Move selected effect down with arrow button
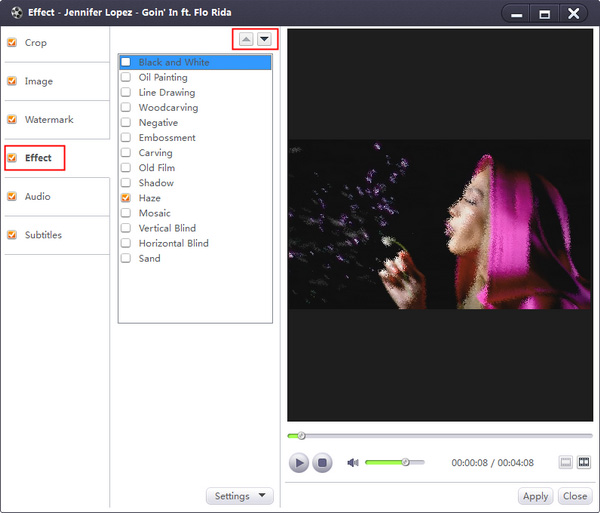 pos(264,39)
